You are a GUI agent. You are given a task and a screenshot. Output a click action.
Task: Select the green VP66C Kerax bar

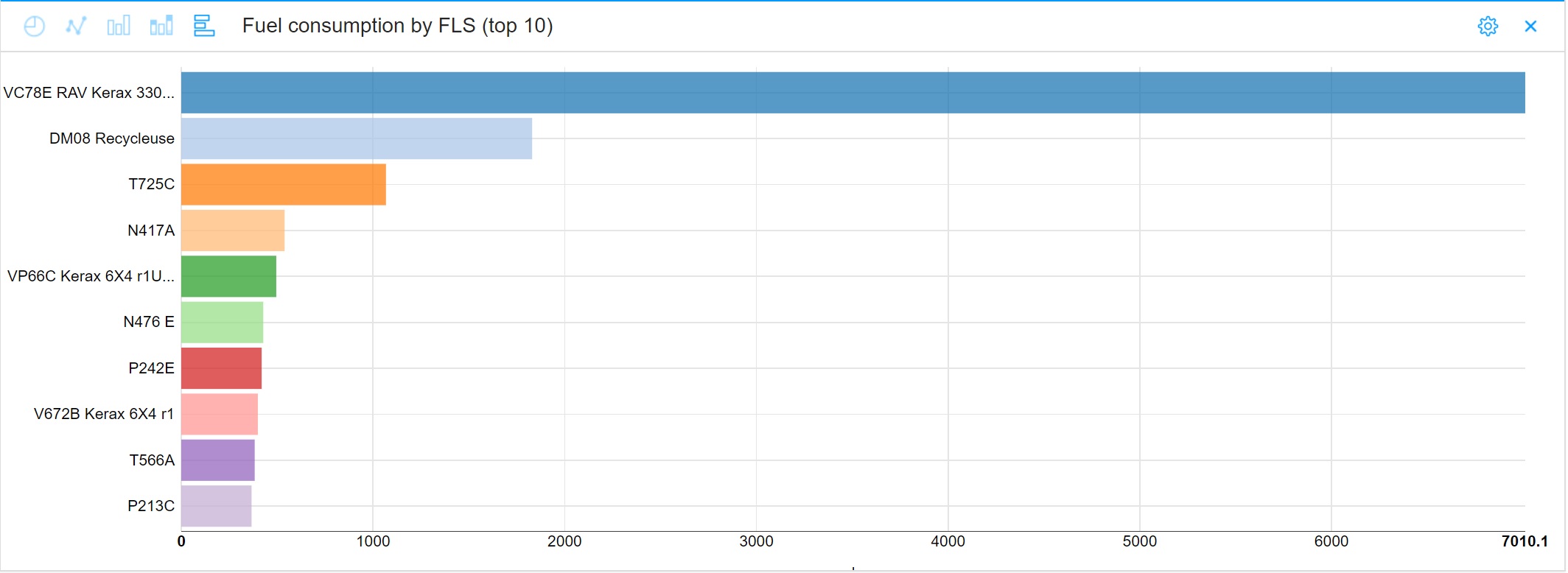[x=228, y=276]
